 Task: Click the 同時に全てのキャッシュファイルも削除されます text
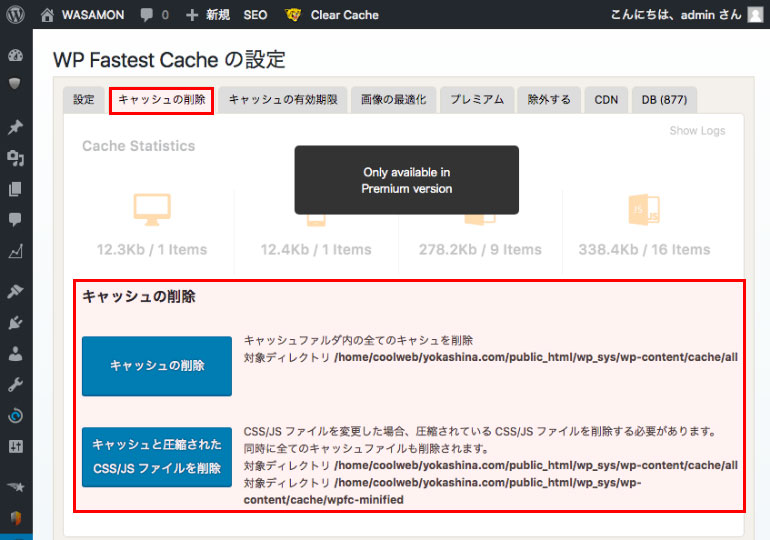pos(367,448)
